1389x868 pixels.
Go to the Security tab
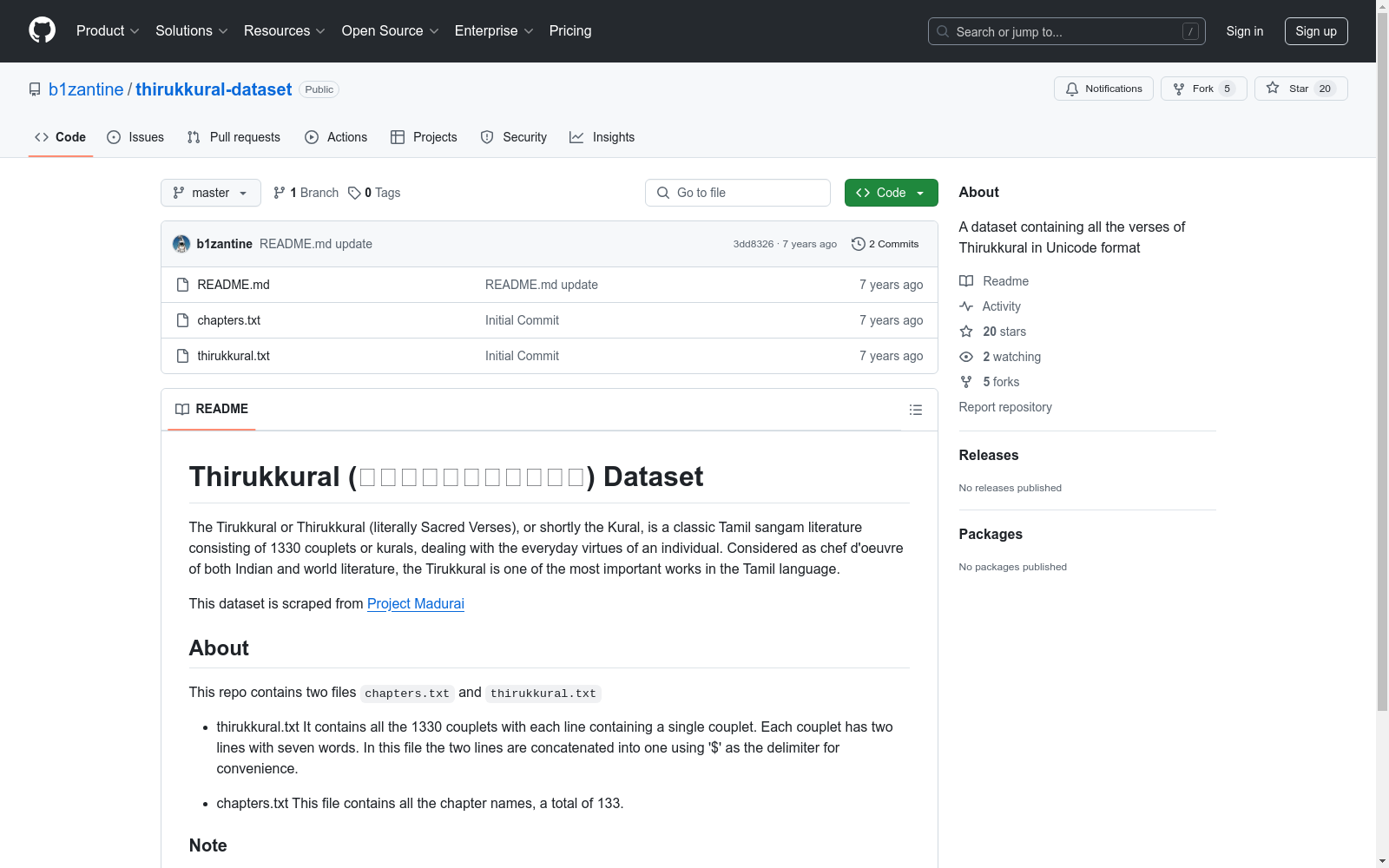point(514,137)
